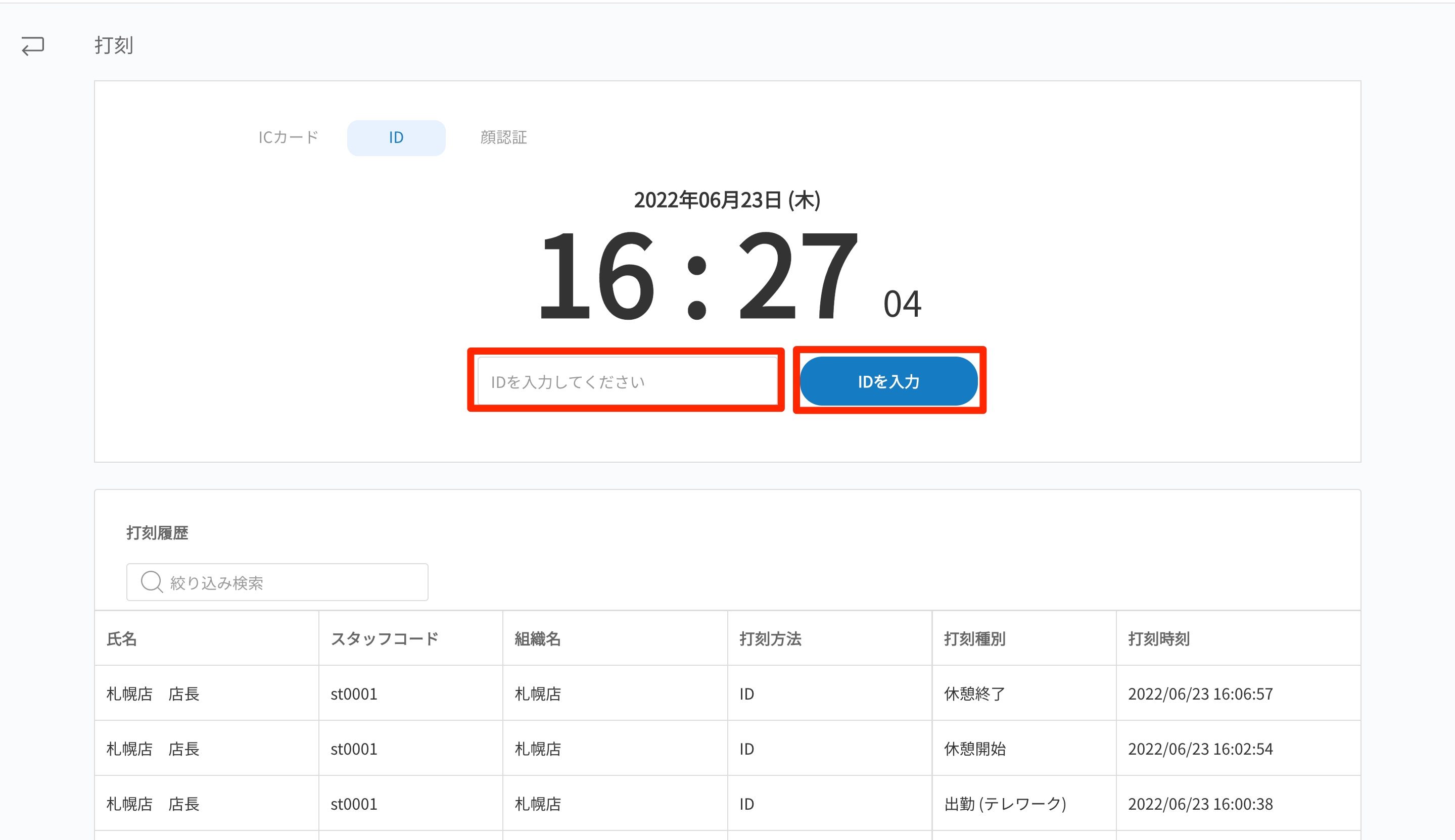Click the 打刻種別 column header

pyautogui.click(x=974, y=638)
